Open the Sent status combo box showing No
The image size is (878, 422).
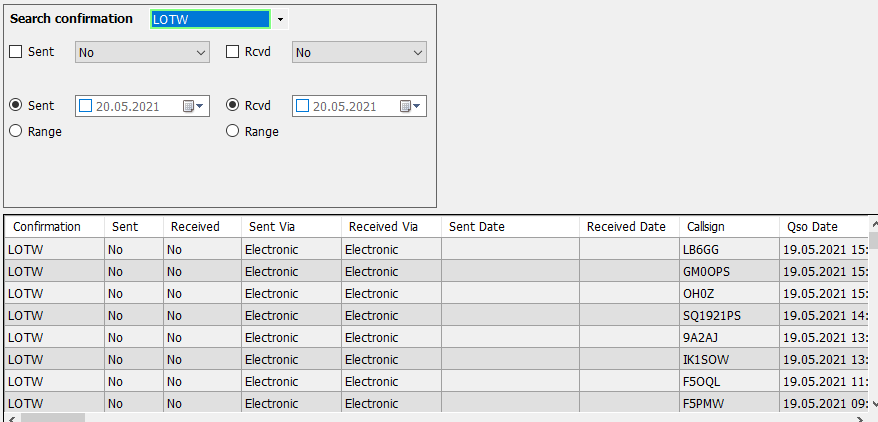tap(142, 53)
